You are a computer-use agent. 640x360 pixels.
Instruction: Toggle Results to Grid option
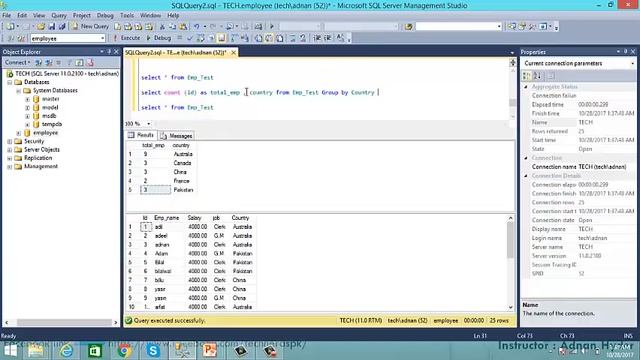(269, 38)
